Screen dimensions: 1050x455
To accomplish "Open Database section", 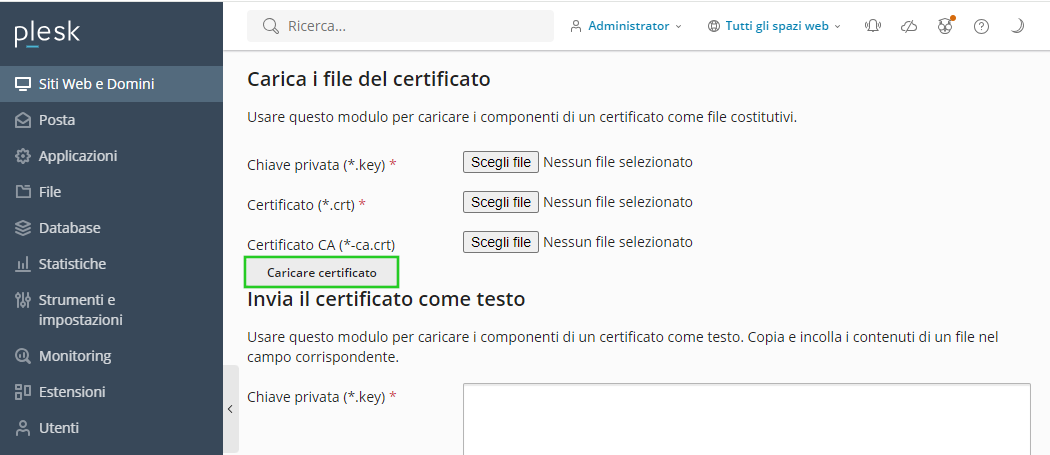I will tap(111, 228).
